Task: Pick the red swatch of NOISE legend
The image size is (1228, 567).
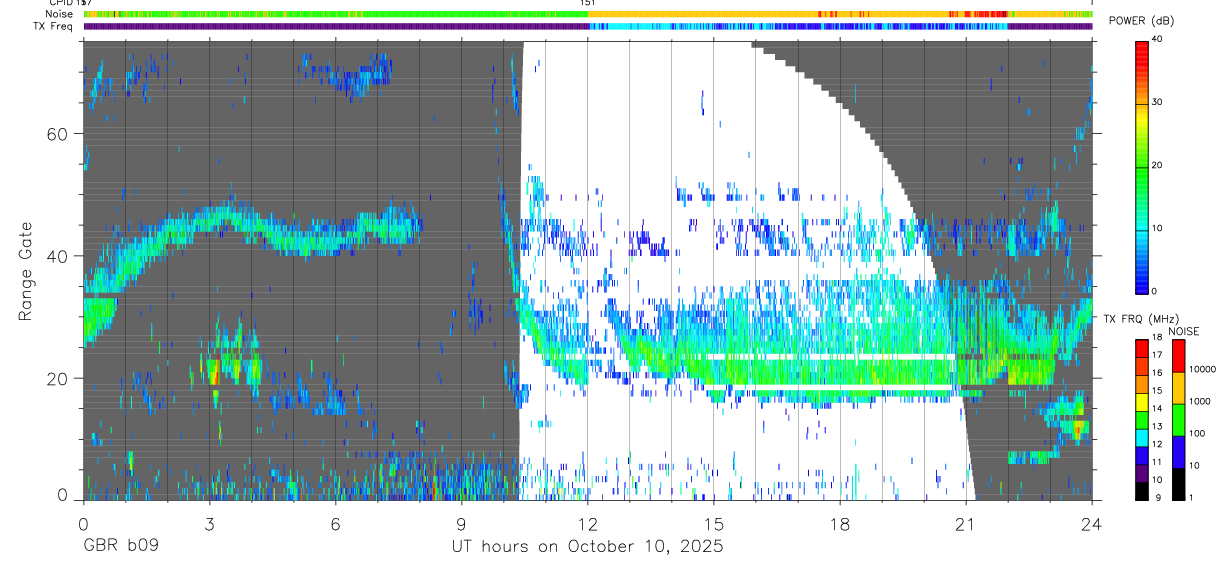Action: (x=1179, y=355)
